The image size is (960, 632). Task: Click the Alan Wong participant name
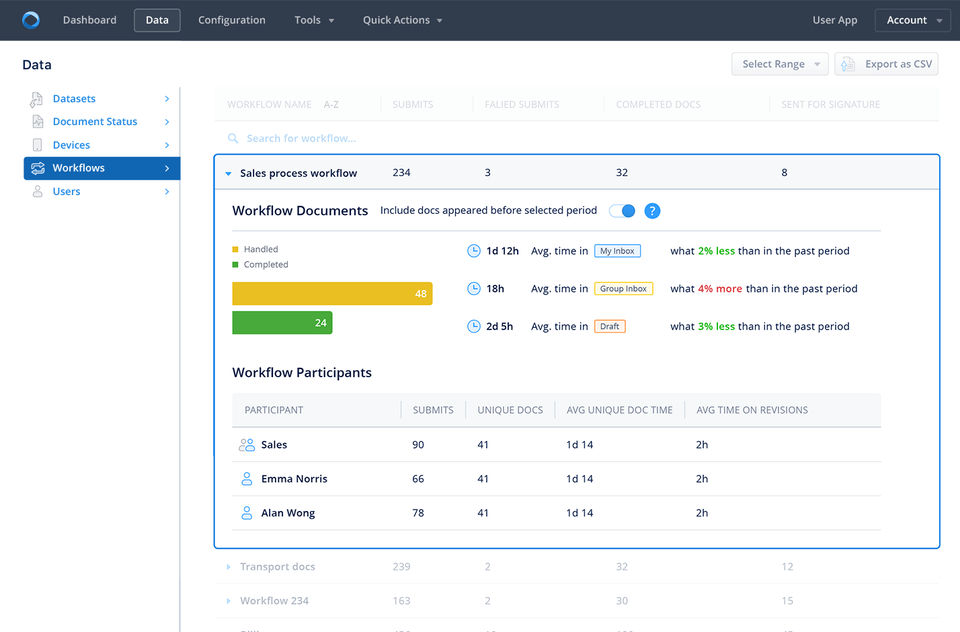tap(288, 513)
